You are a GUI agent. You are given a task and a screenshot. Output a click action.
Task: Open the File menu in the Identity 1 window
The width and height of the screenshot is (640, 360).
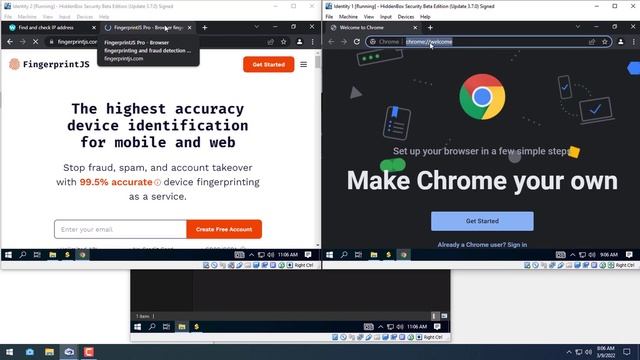329,17
